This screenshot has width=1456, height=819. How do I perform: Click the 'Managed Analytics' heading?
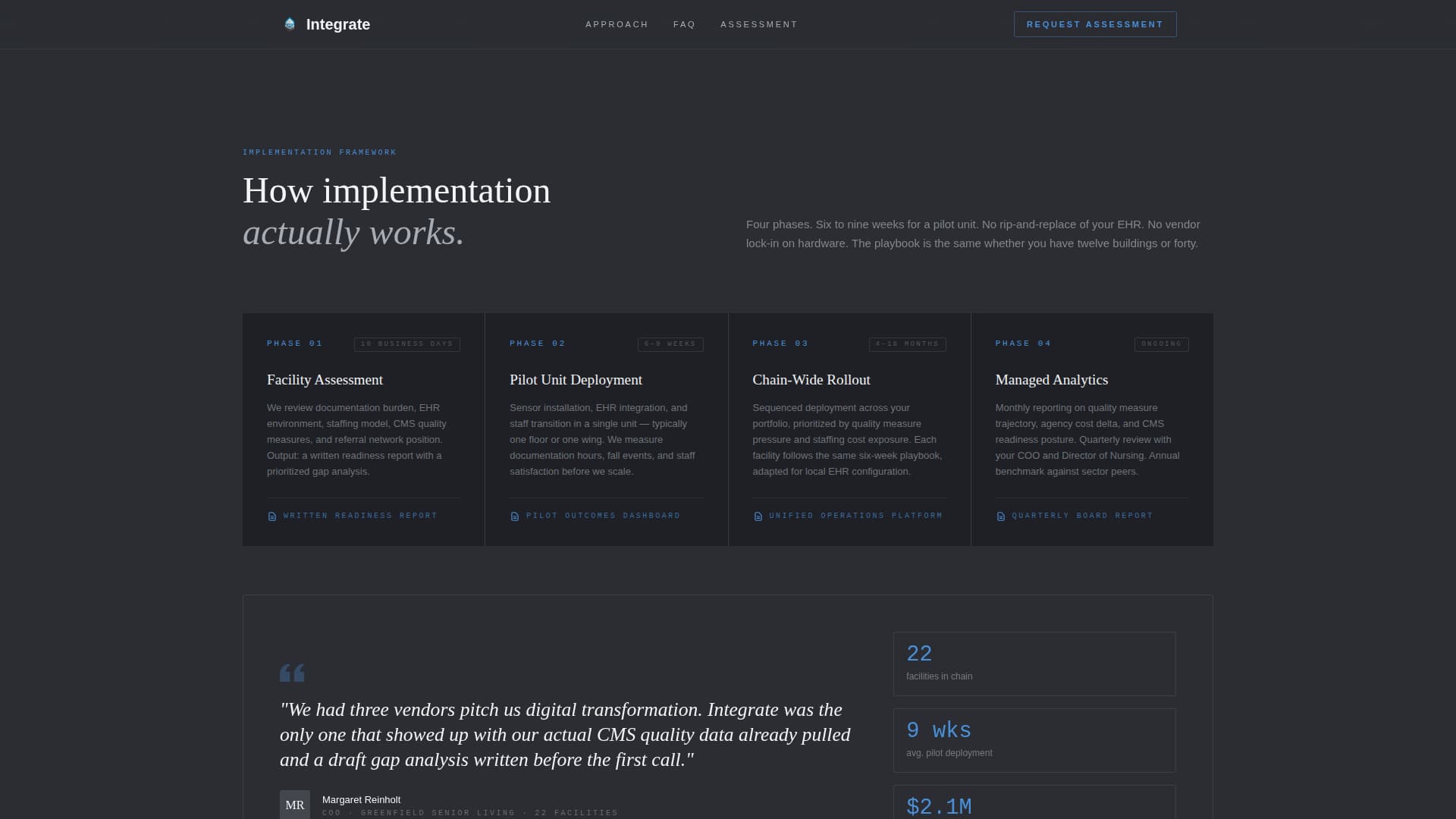pyautogui.click(x=1051, y=380)
